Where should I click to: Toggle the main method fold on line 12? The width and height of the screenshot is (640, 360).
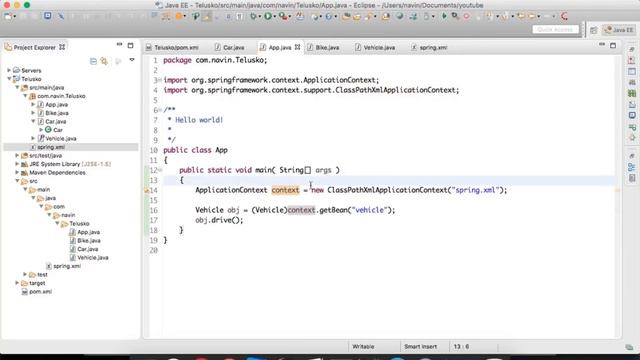click(x=160, y=170)
